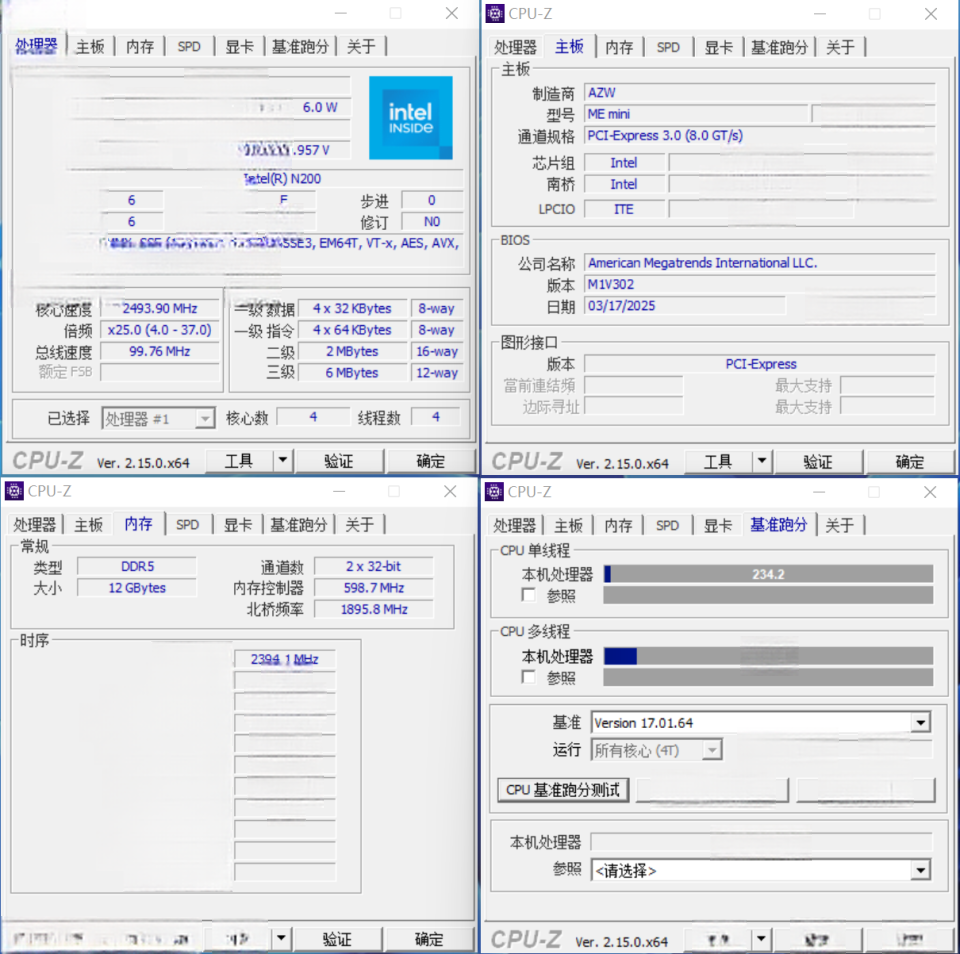Select 处理器 tab in the memory window
The width and height of the screenshot is (960, 954).
35,525
